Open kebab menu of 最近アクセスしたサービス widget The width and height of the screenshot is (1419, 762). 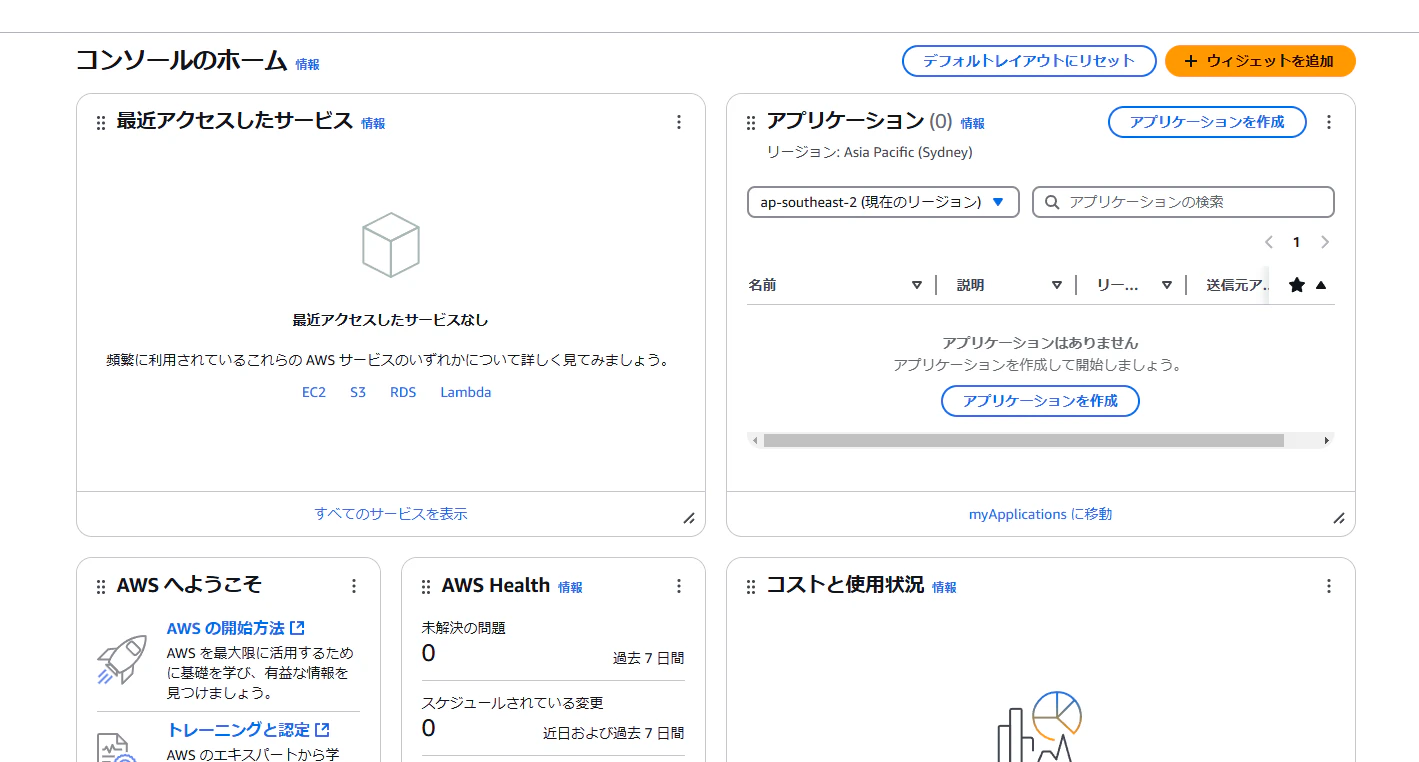[679, 122]
